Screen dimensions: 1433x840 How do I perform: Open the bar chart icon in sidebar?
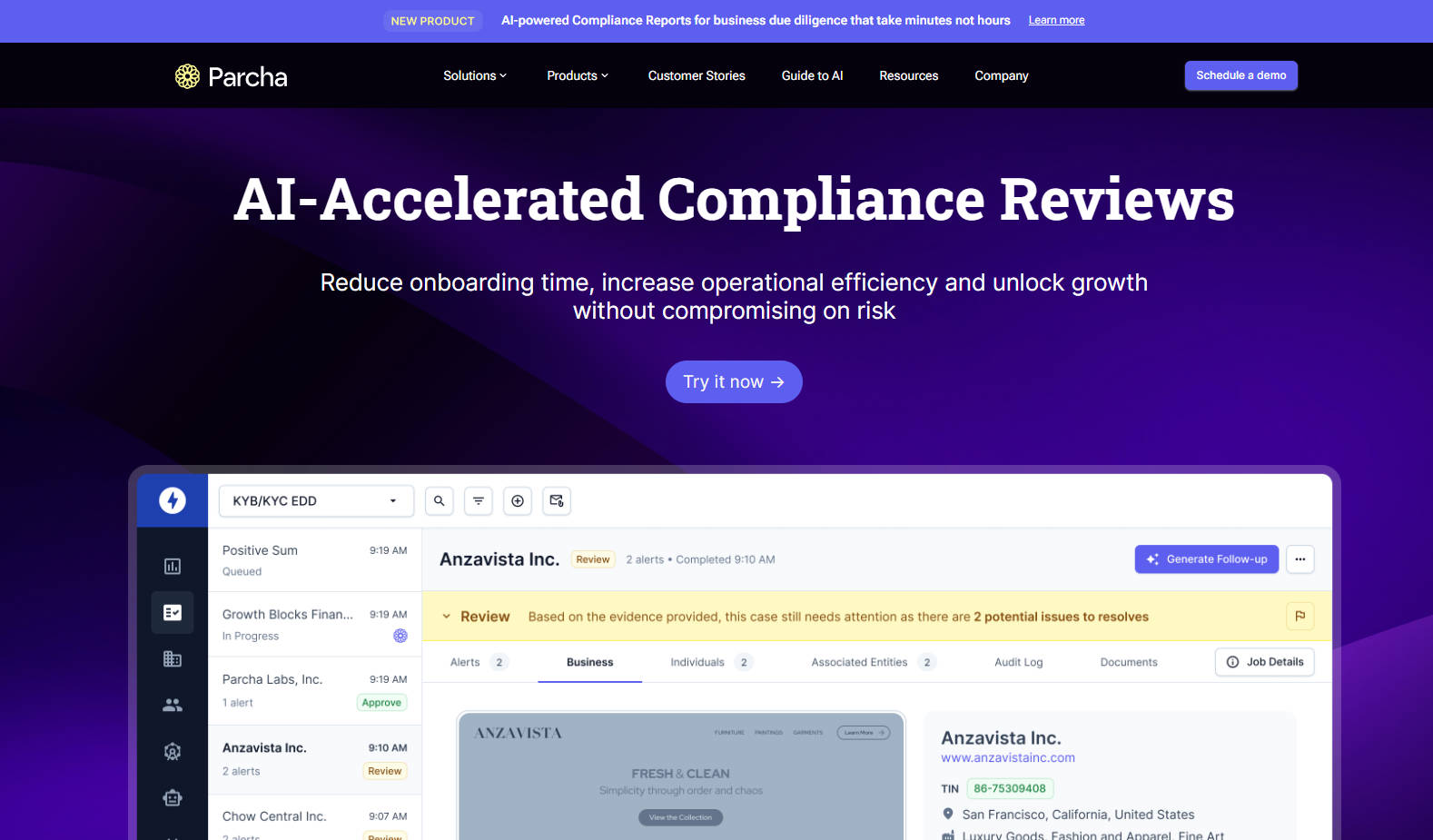[173, 567]
